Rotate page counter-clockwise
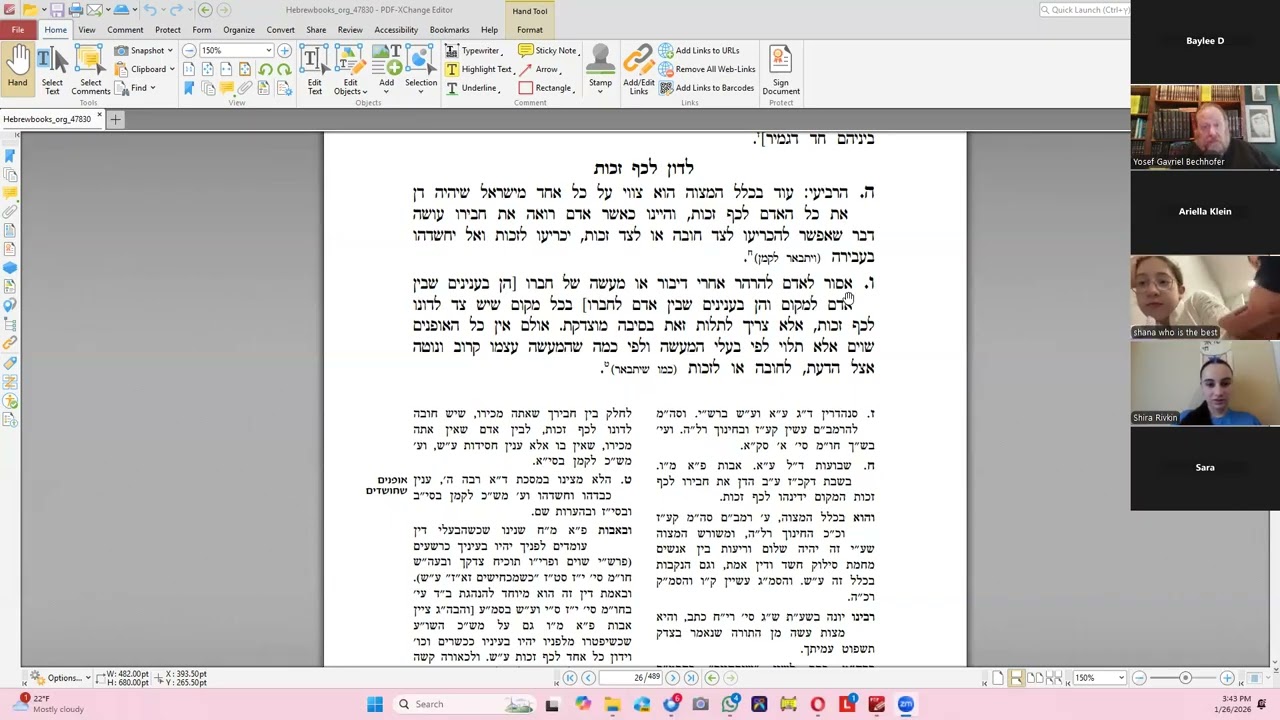This screenshot has width=1280, height=720. pos(265,69)
